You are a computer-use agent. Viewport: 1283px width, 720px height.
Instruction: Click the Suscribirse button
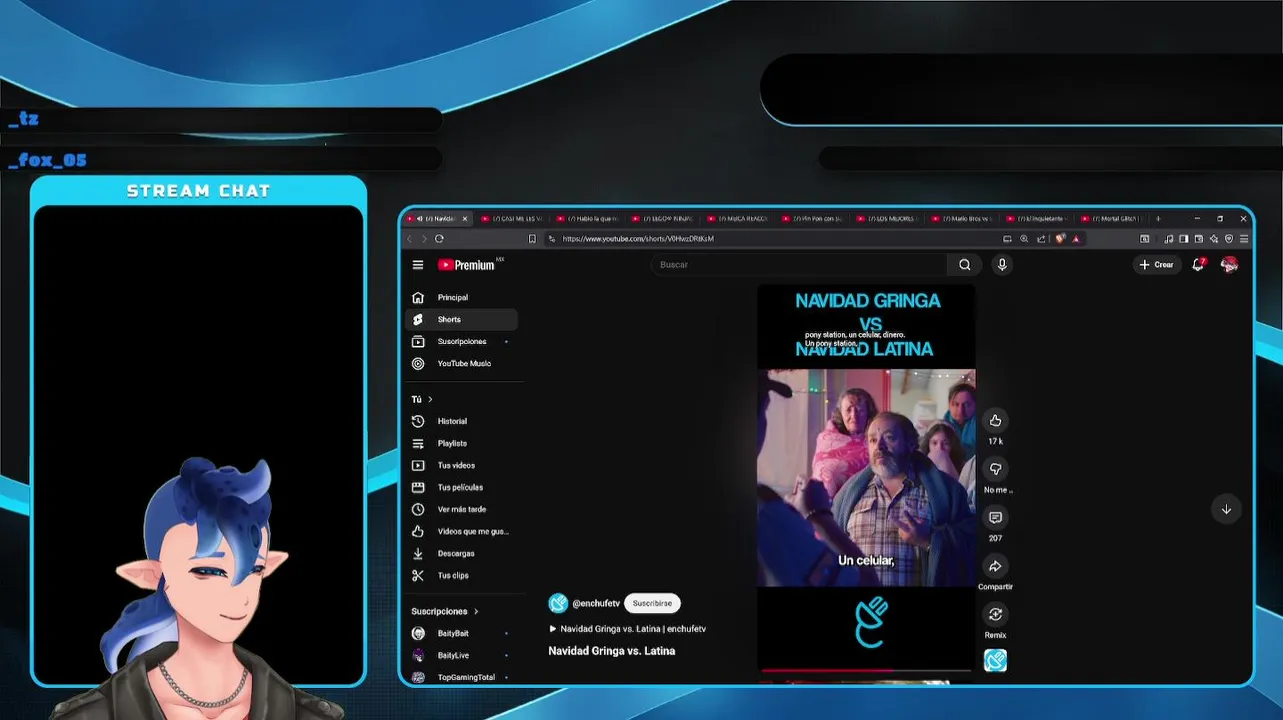[652, 603]
